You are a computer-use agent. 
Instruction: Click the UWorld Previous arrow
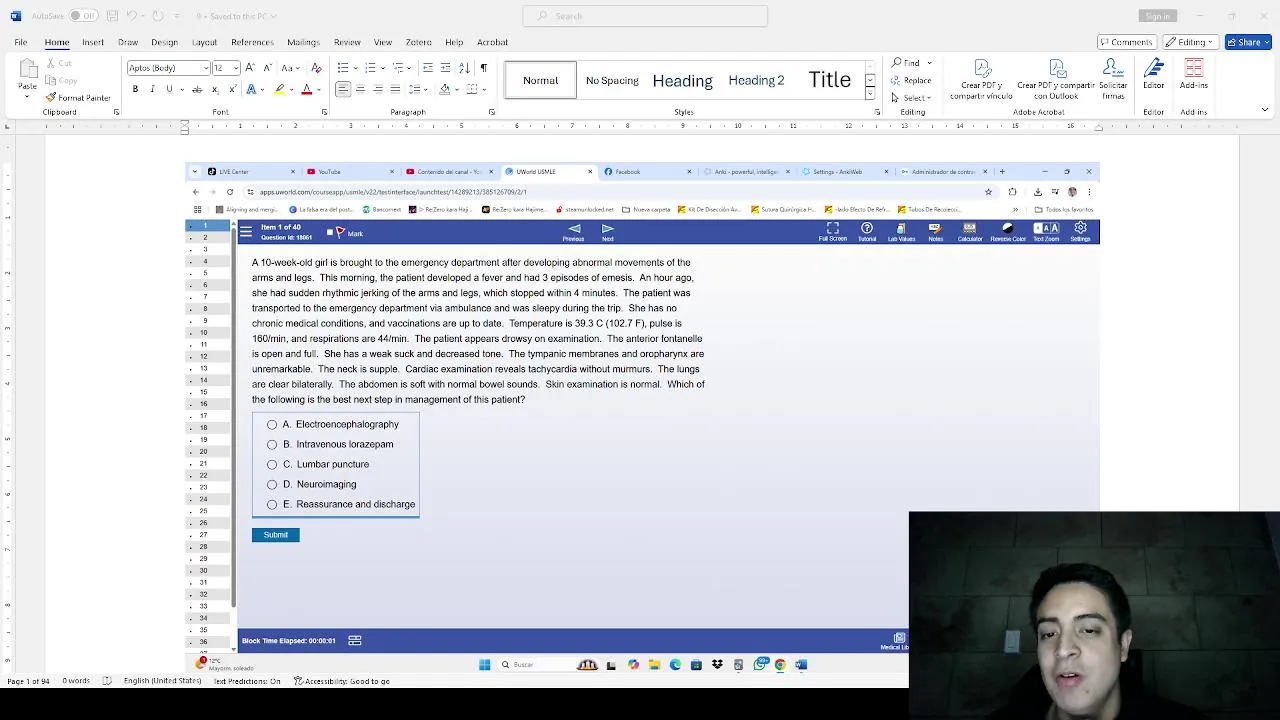(573, 232)
